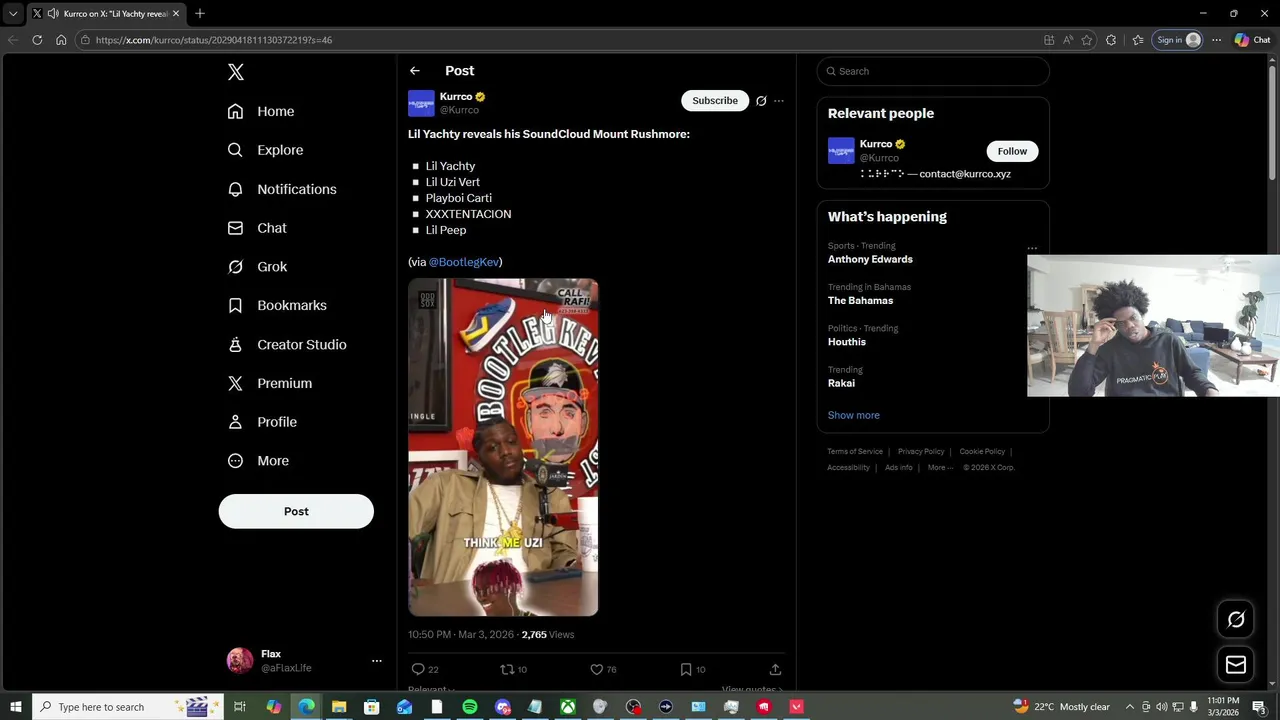Open the Explore page
The width and height of the screenshot is (1280, 720).
click(x=265, y=150)
